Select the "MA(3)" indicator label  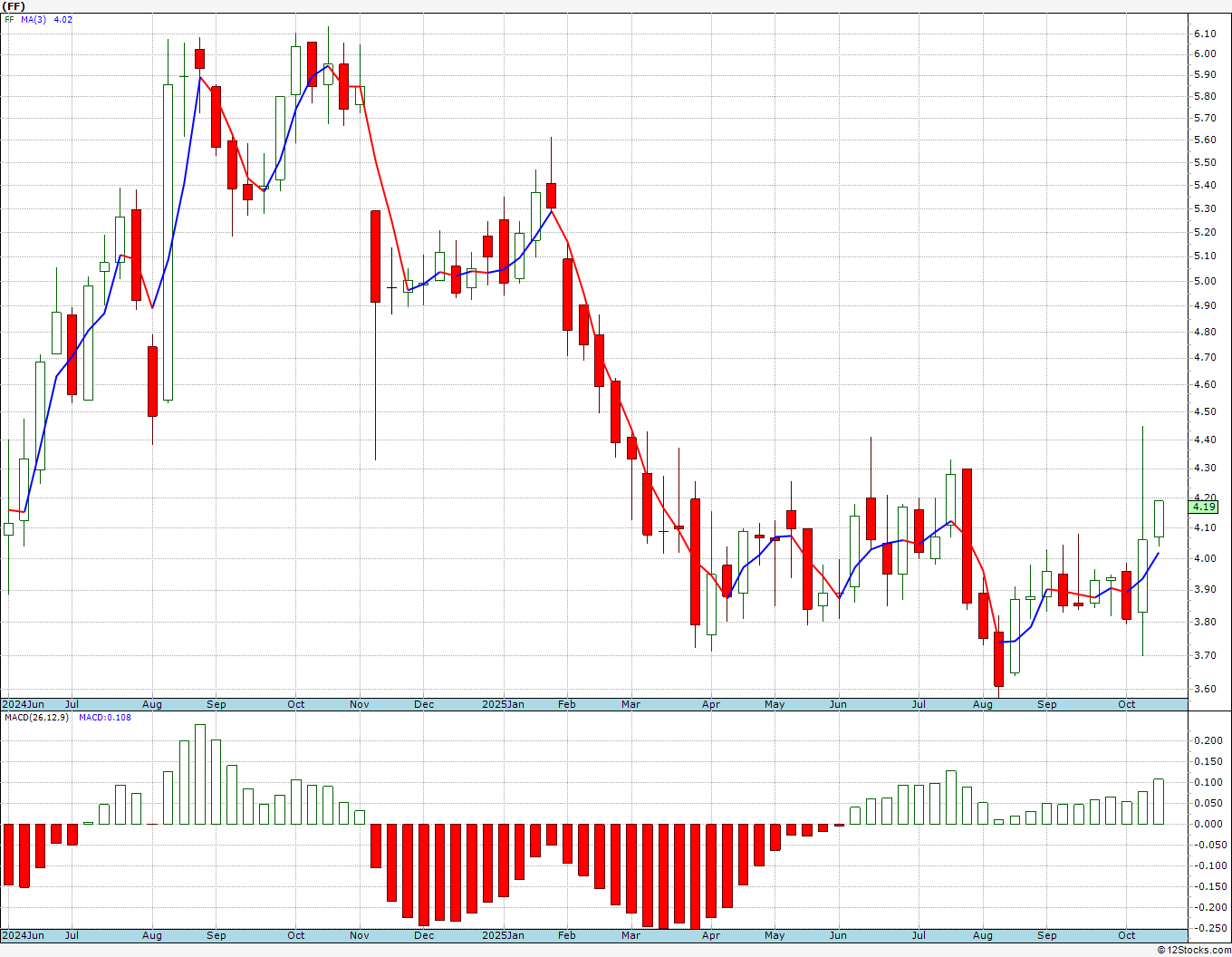point(34,19)
